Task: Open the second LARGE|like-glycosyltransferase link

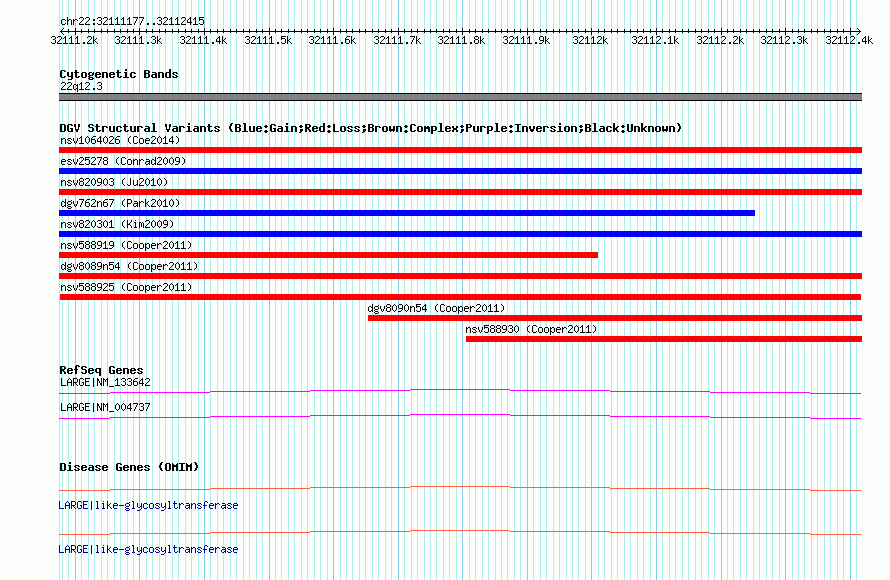Action: point(148,549)
